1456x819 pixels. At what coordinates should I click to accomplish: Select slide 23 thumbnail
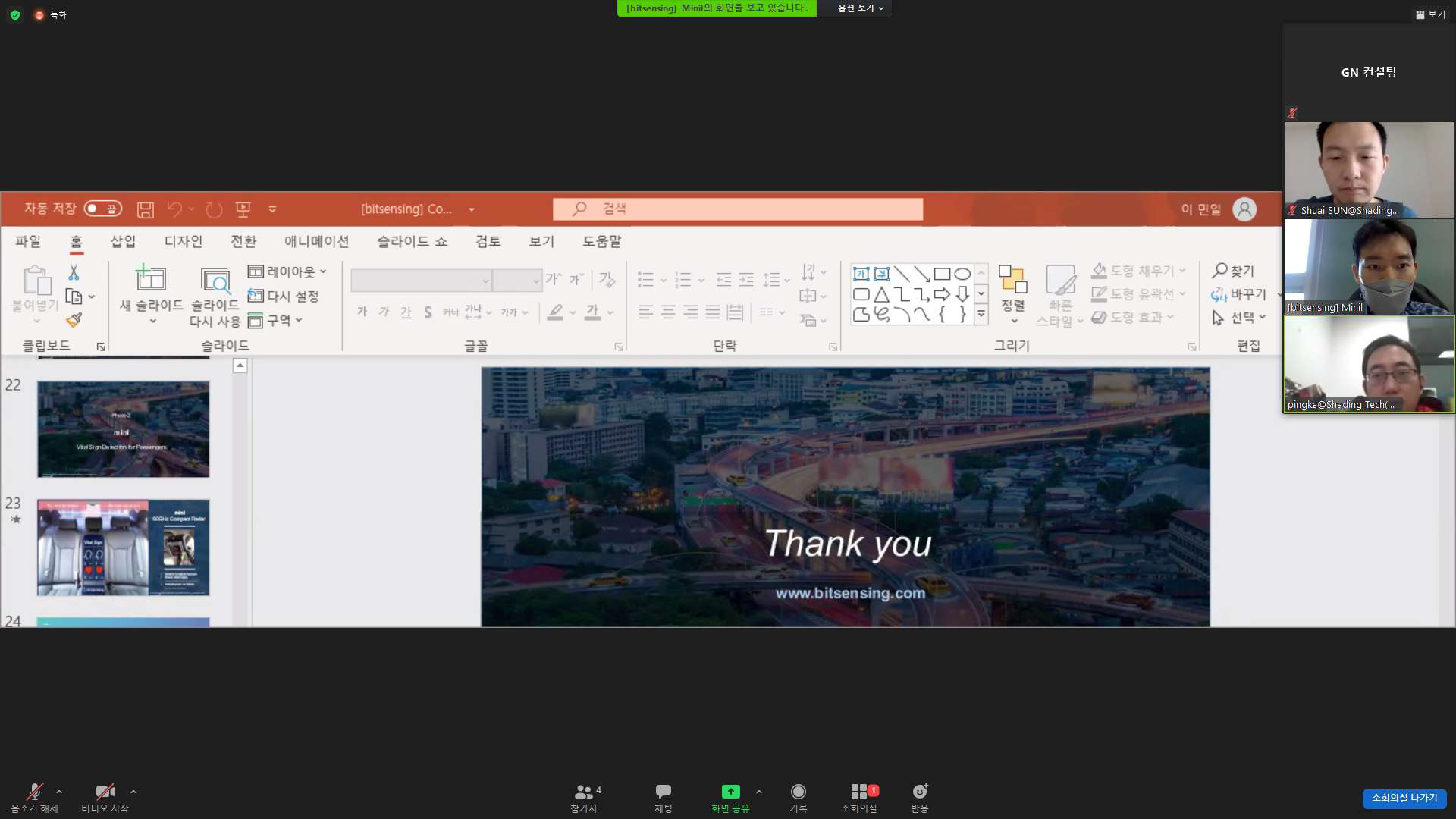pos(124,547)
